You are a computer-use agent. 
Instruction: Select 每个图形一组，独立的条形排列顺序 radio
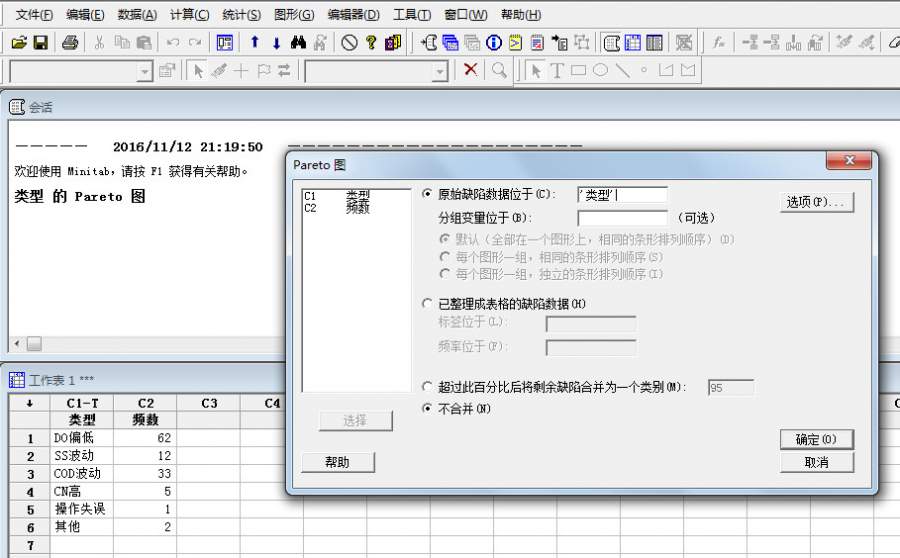click(444, 274)
